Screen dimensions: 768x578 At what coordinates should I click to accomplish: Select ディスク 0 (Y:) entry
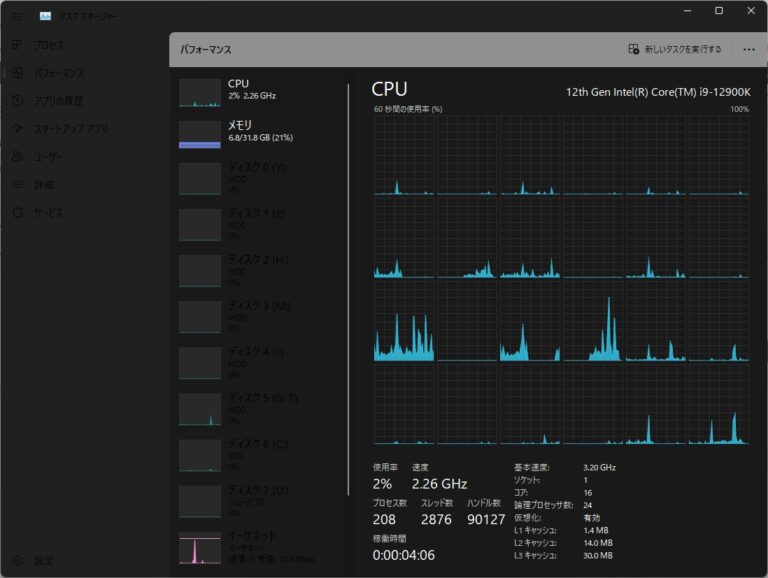coord(255,178)
